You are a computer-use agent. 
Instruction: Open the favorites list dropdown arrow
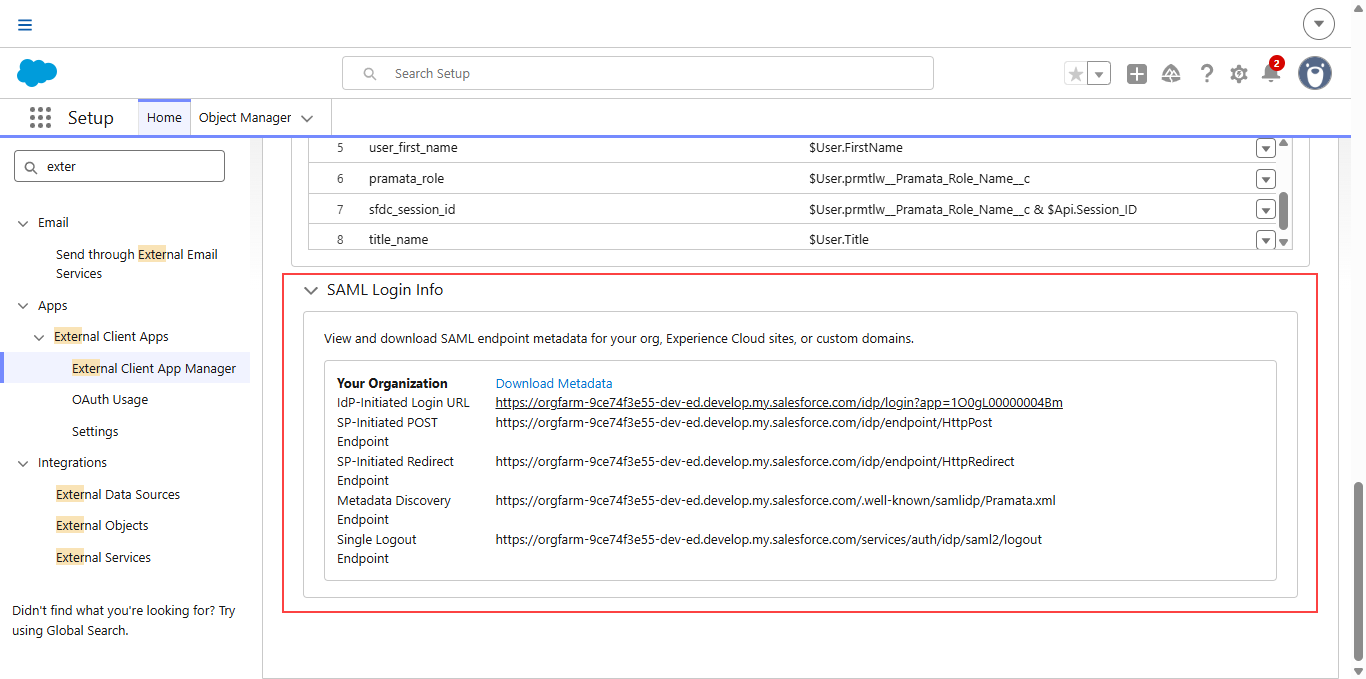[1099, 73]
